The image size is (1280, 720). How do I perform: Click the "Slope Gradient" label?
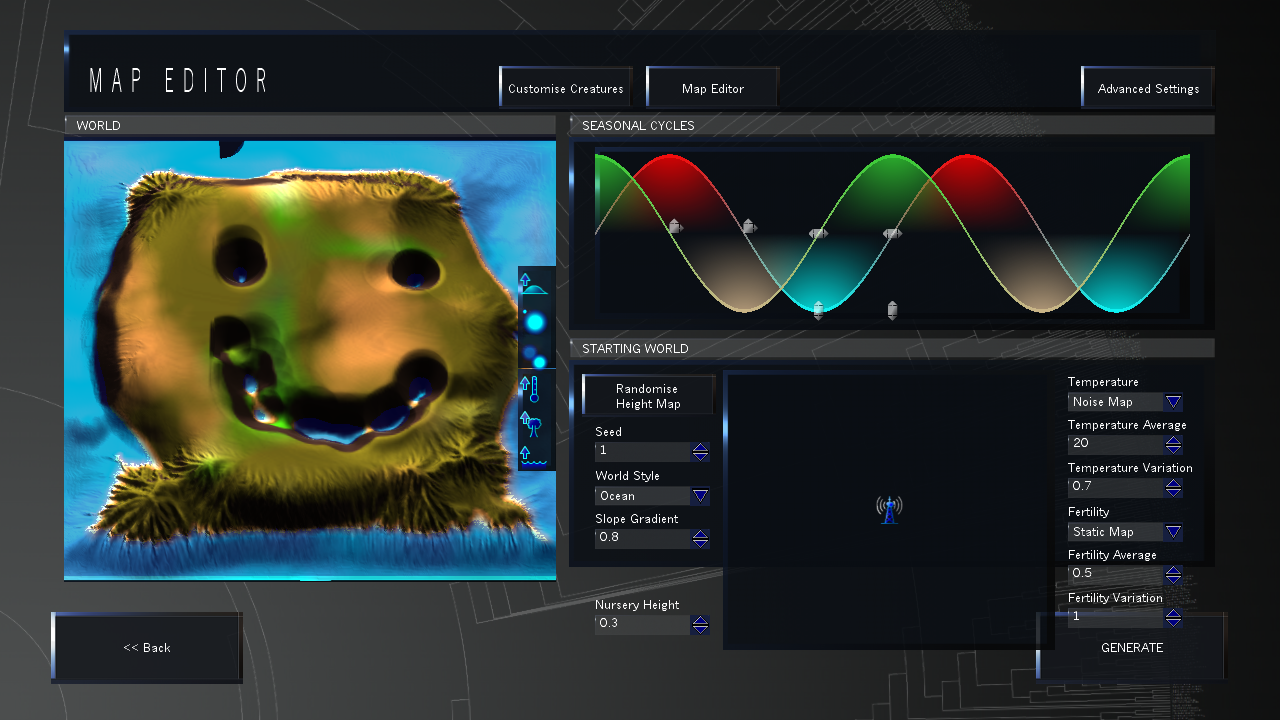(637, 519)
